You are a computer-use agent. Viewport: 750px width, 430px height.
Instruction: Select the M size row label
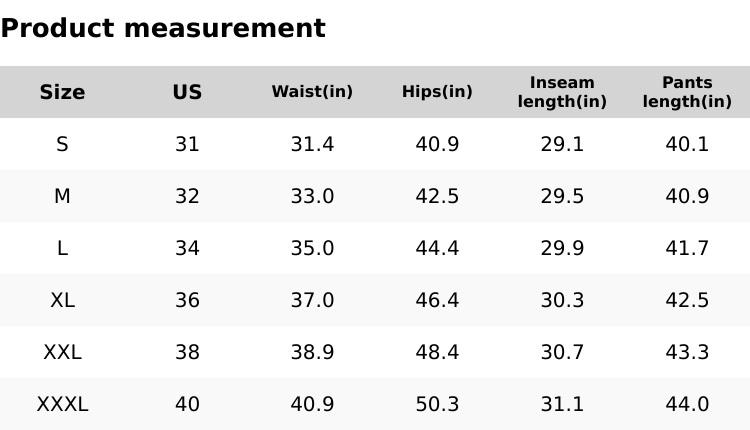coord(62,196)
